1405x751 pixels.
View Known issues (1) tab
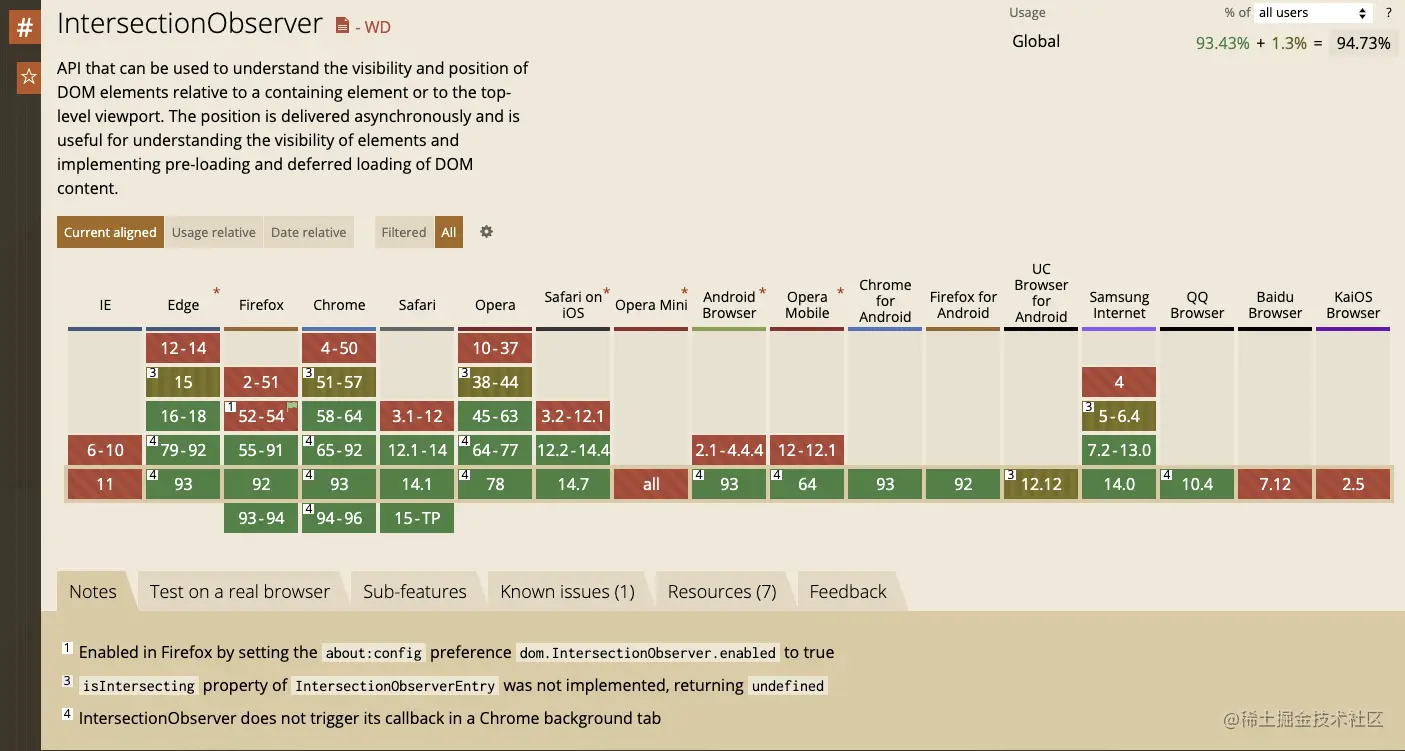click(x=568, y=591)
